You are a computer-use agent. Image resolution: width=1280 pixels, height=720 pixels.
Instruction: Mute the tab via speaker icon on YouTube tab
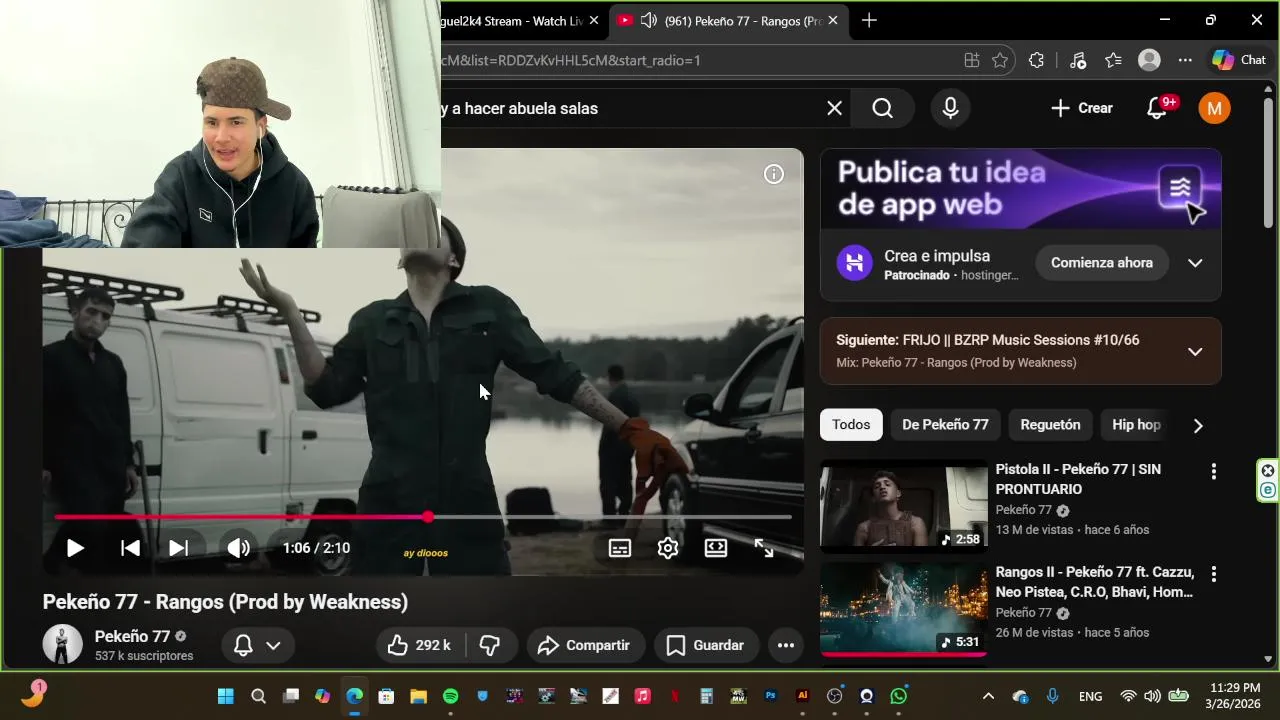coord(649,20)
